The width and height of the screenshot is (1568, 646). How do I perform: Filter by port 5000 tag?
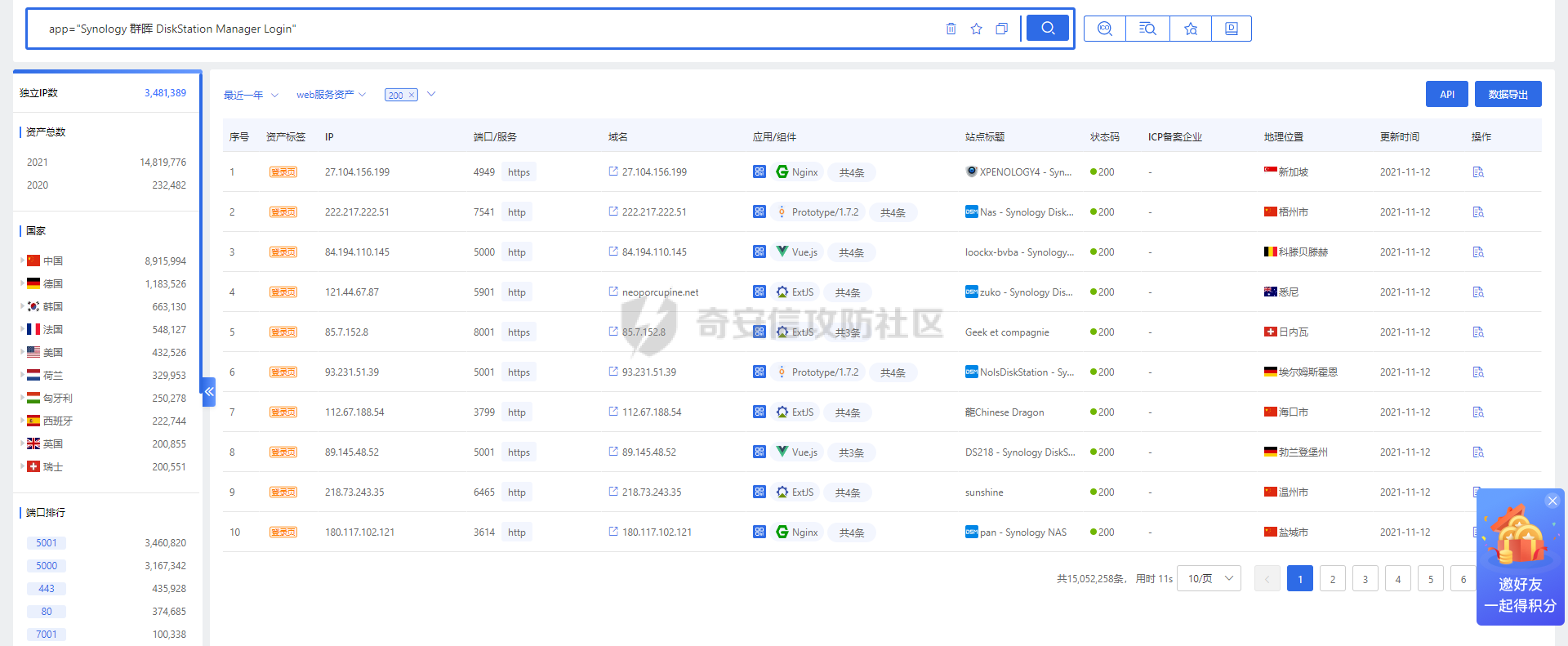click(47, 566)
